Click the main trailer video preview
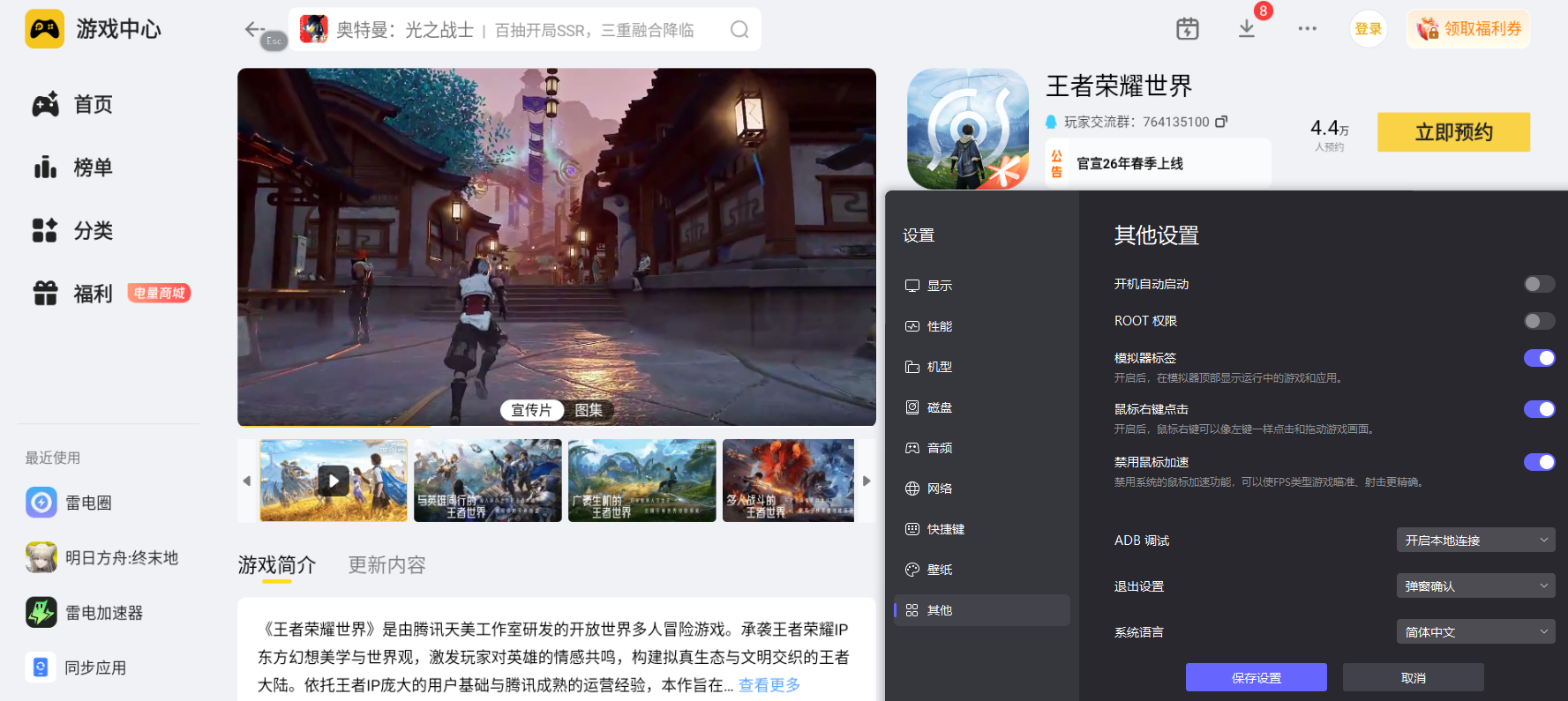This screenshot has height=701, width=1568. tap(557, 247)
